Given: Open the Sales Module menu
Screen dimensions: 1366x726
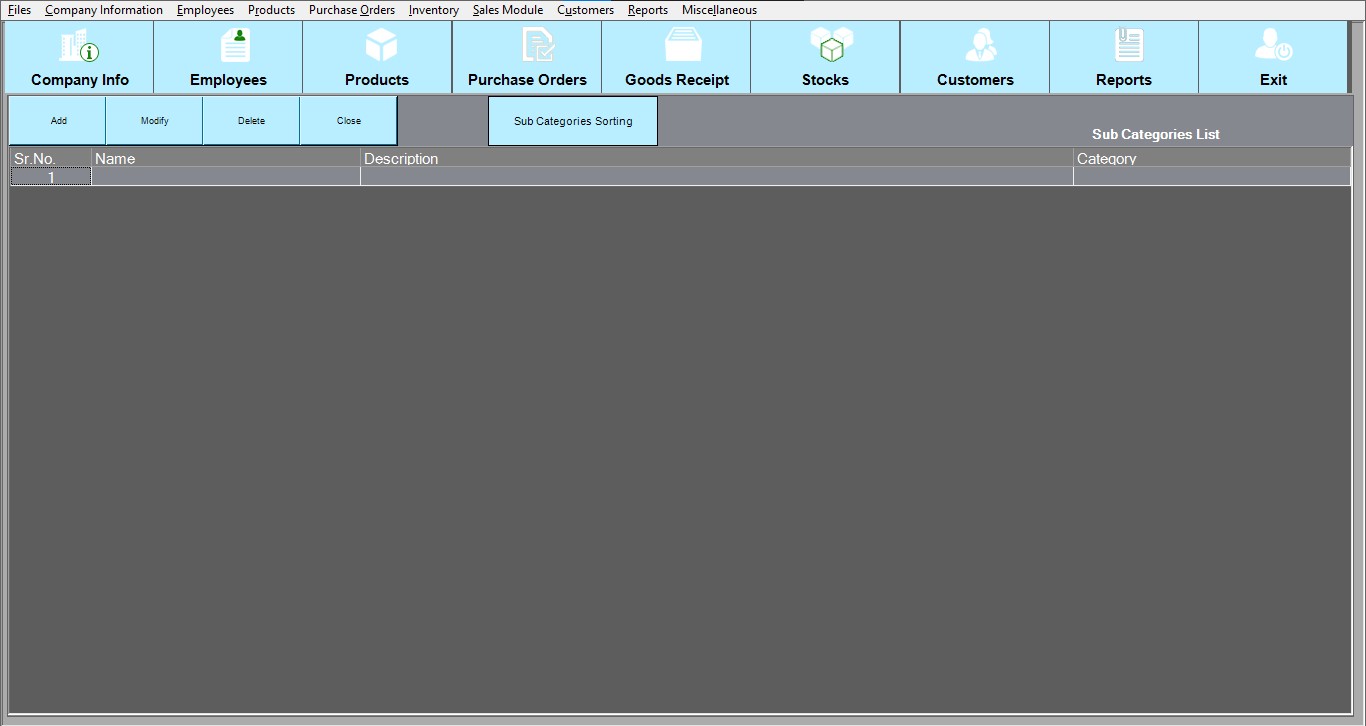Looking at the screenshot, I should point(508,10).
